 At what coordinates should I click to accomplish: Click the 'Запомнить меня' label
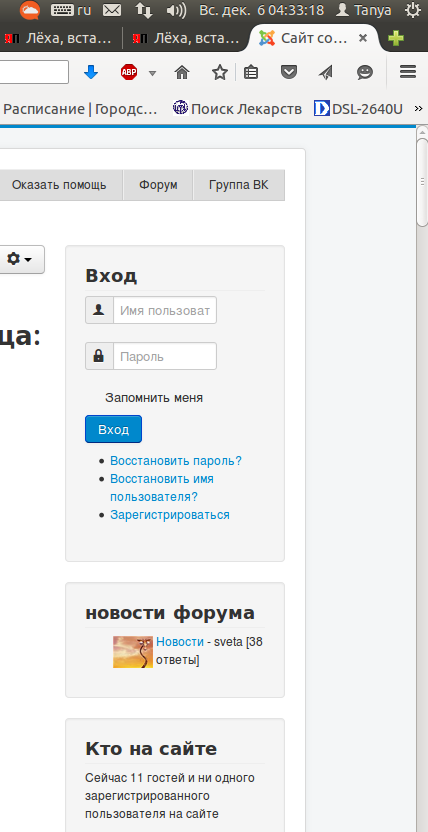click(154, 398)
